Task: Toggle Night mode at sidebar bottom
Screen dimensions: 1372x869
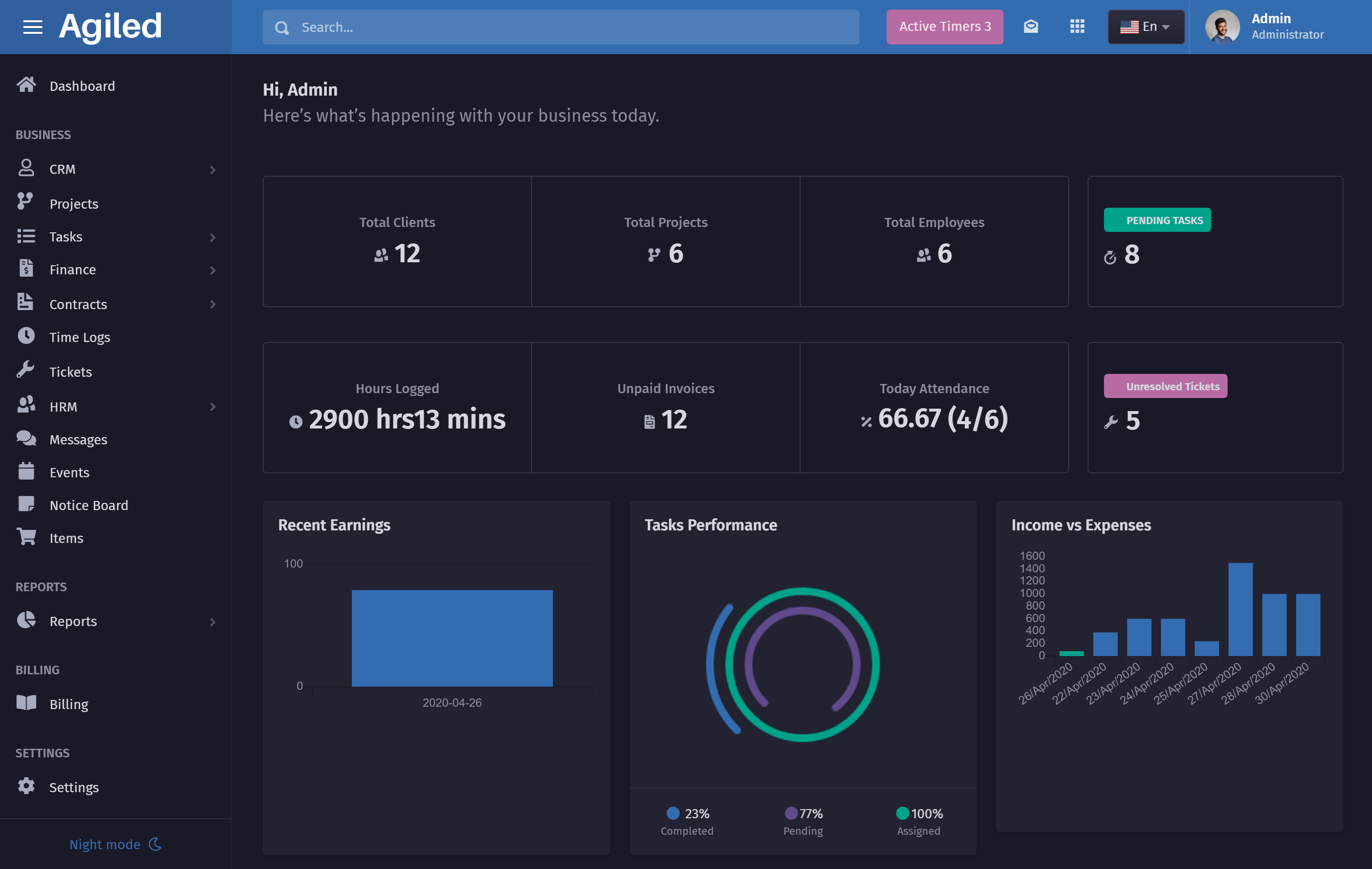Action: 115,844
